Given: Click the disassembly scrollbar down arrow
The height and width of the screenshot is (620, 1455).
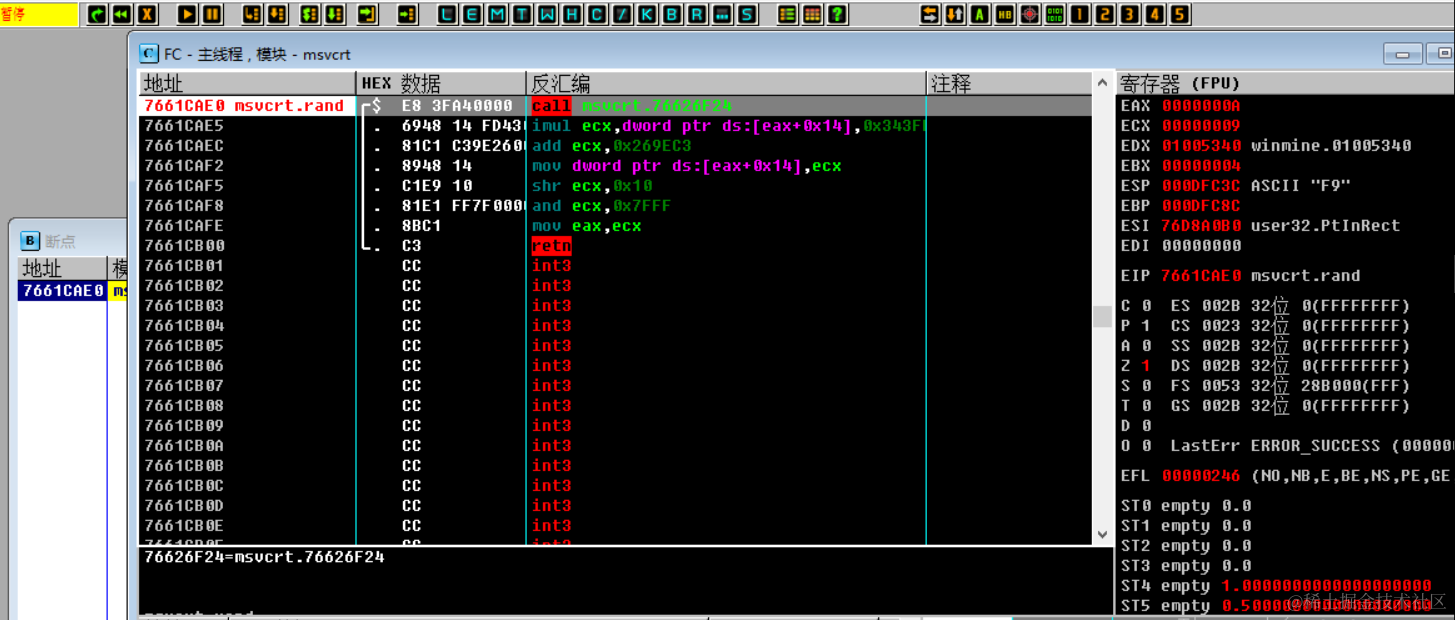Looking at the screenshot, I should tap(1102, 535).
